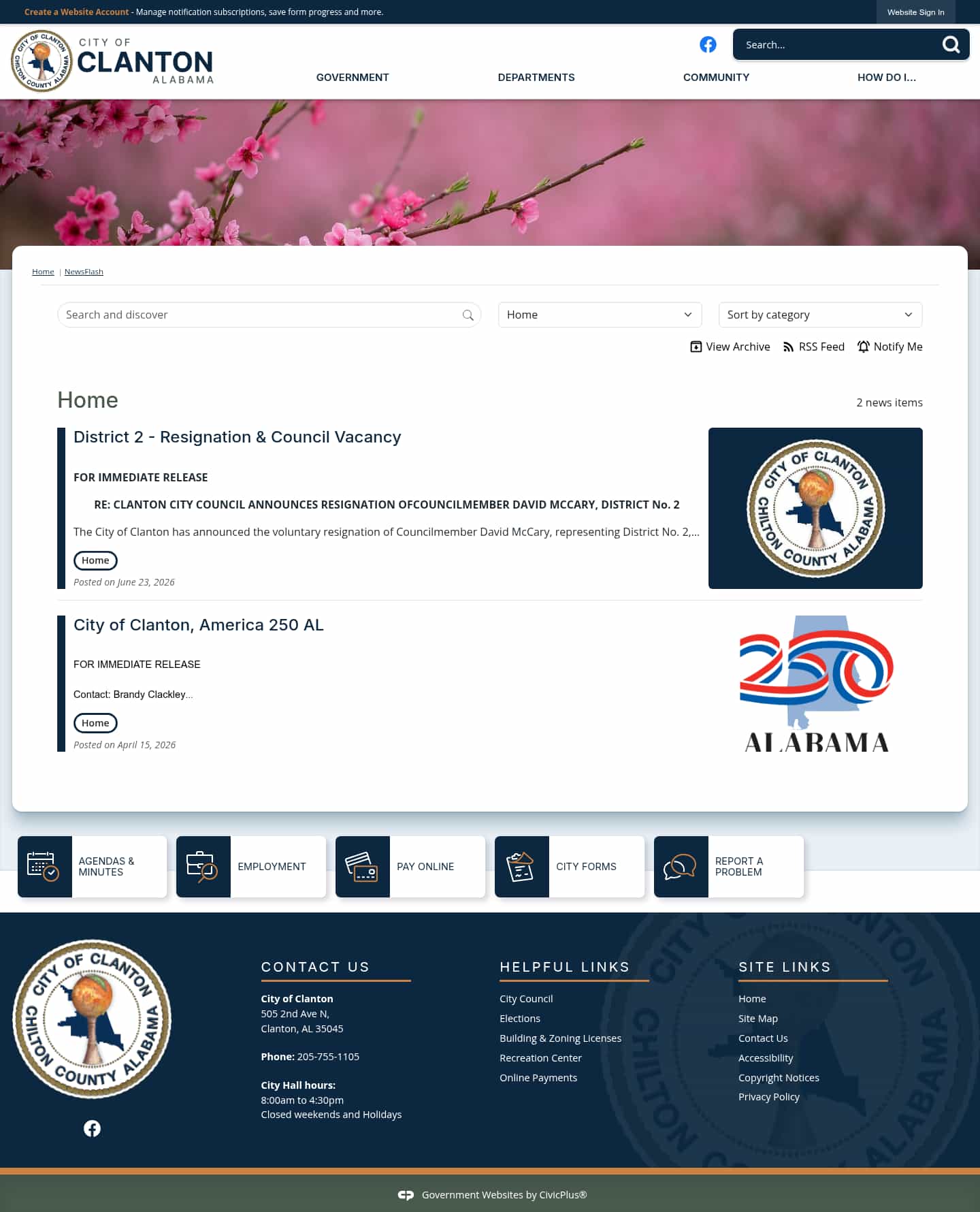Viewport: 980px width, 1212px height.
Task: Click the City of Clanton header logo
Action: (112, 61)
